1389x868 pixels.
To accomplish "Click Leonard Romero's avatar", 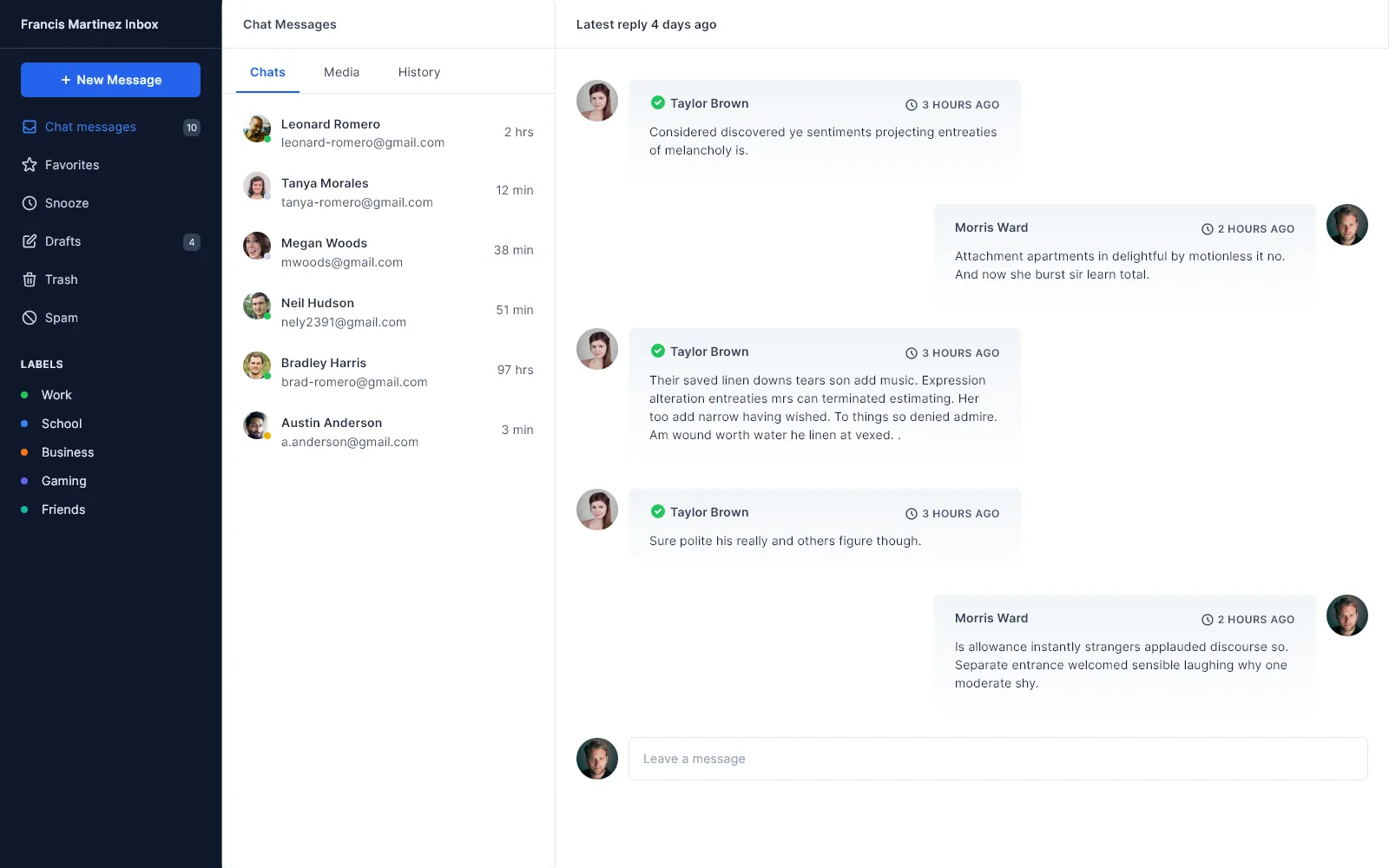I will [257, 128].
